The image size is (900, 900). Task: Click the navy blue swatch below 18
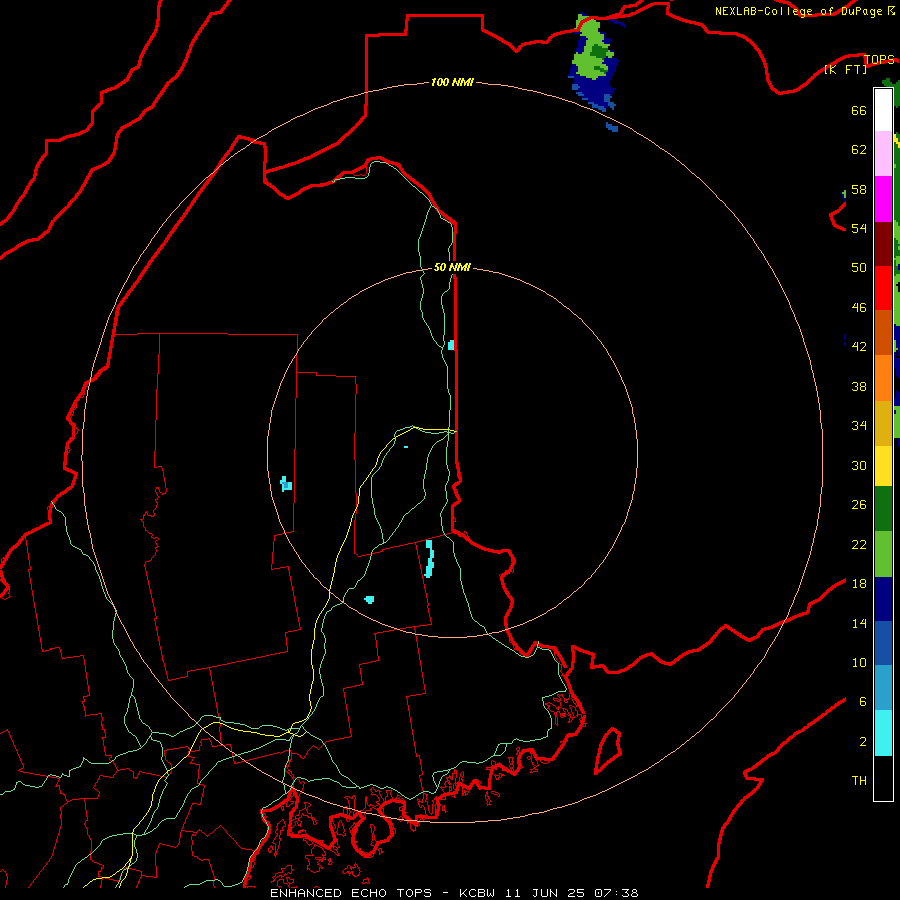tap(883, 599)
